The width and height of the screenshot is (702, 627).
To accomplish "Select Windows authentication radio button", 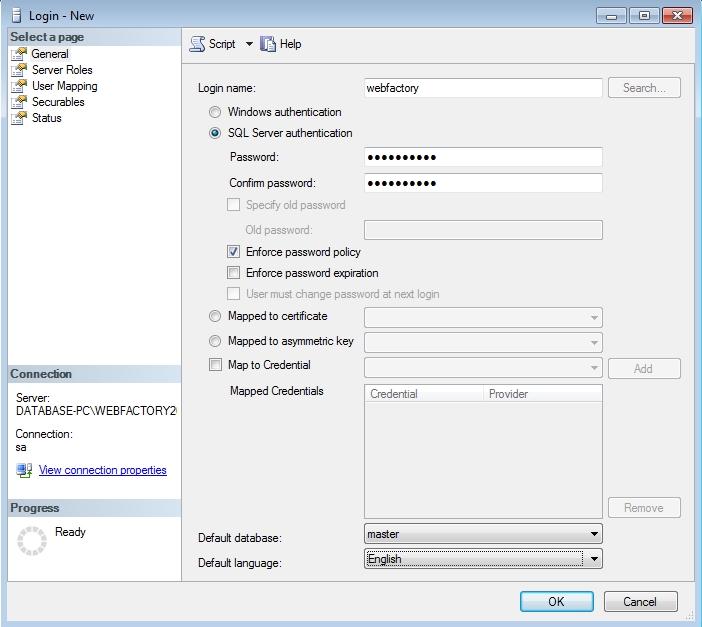I will (215, 112).
